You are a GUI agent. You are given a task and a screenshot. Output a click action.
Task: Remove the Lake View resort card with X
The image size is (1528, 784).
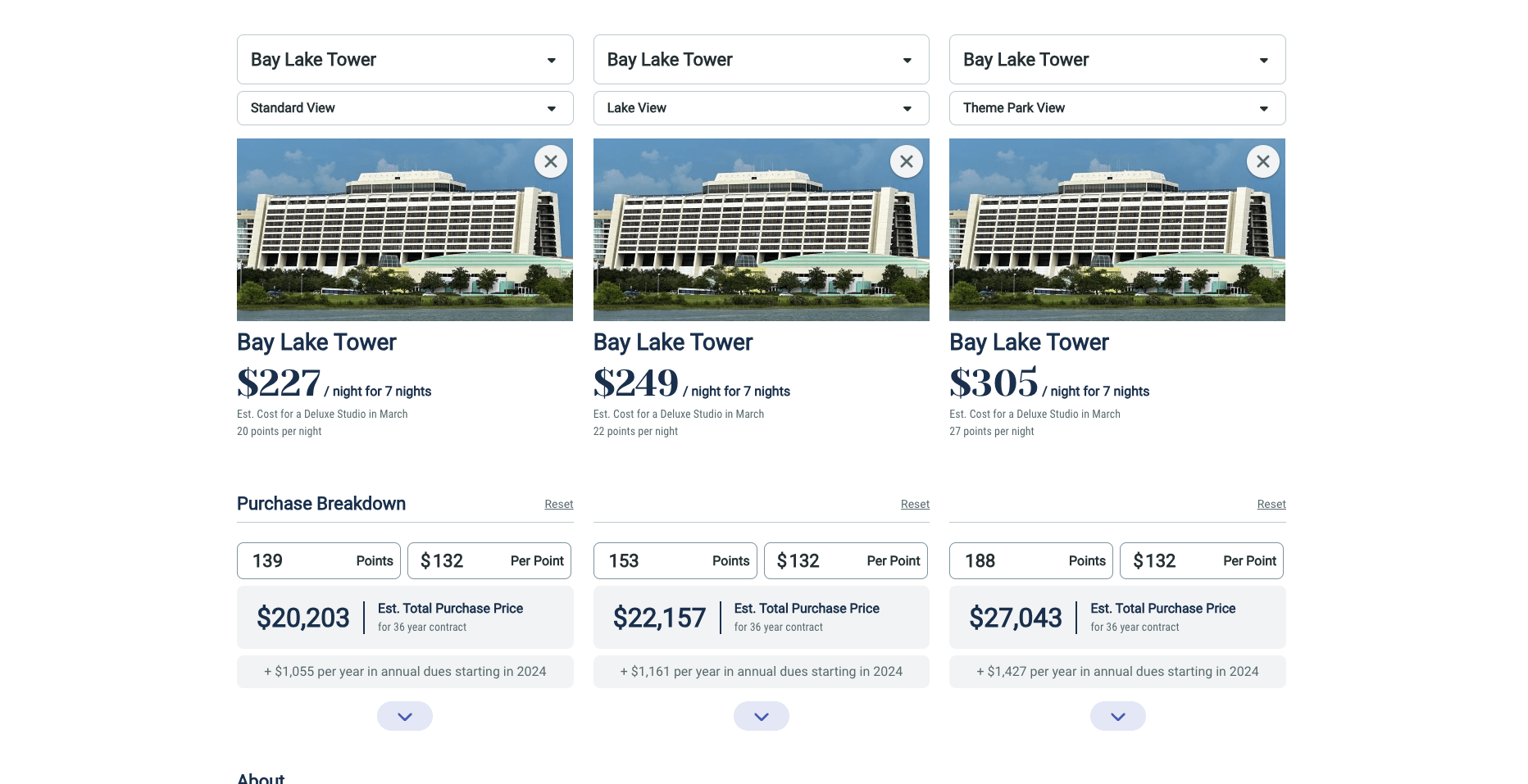[x=907, y=161]
